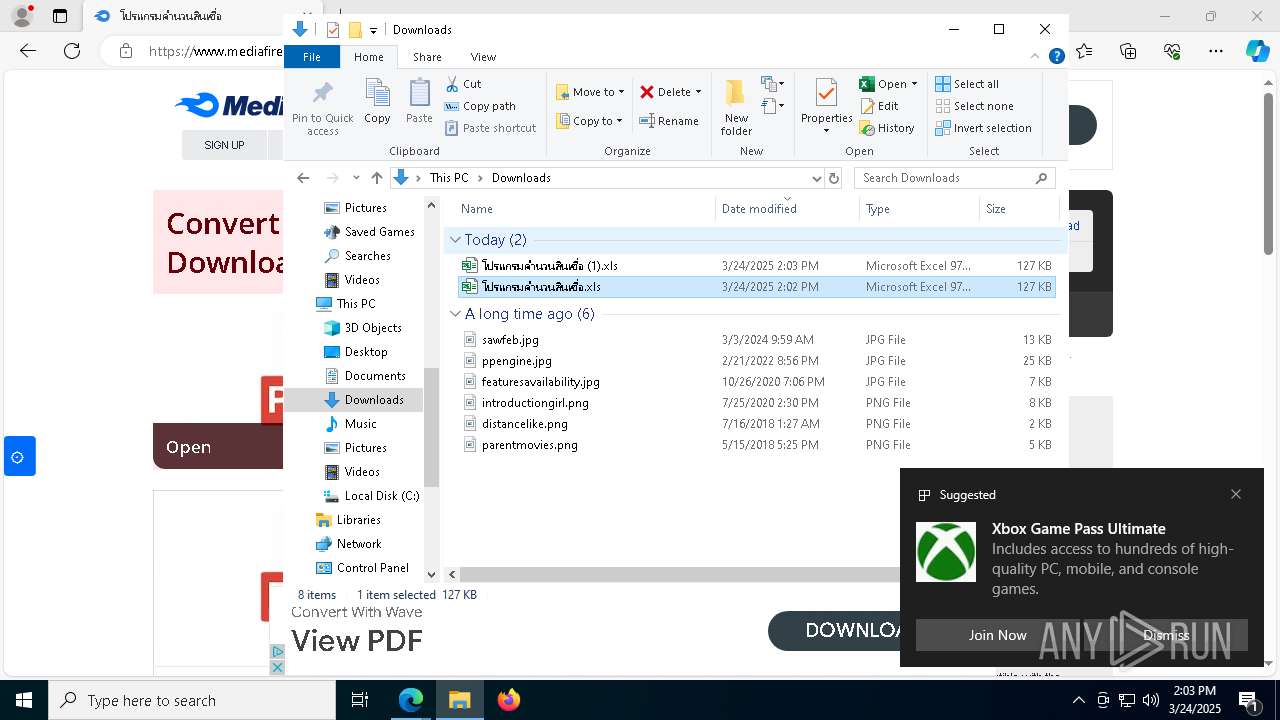
Task: Click Invert selection
Action: 983,128
